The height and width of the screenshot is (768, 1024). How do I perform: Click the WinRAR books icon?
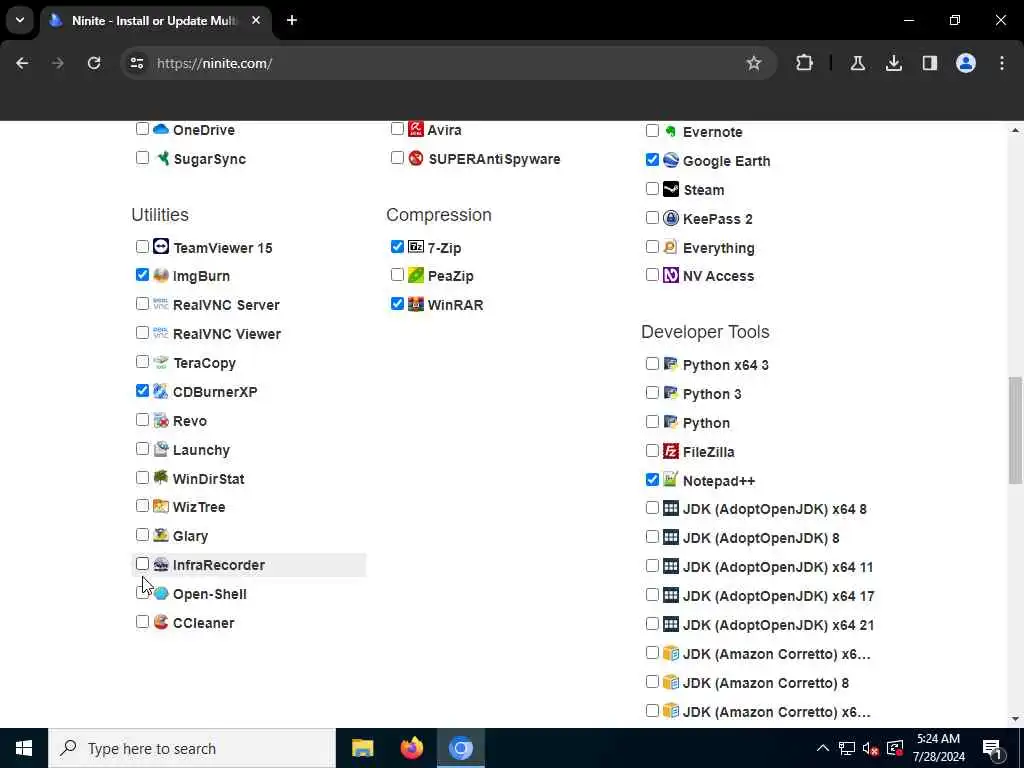(x=416, y=304)
